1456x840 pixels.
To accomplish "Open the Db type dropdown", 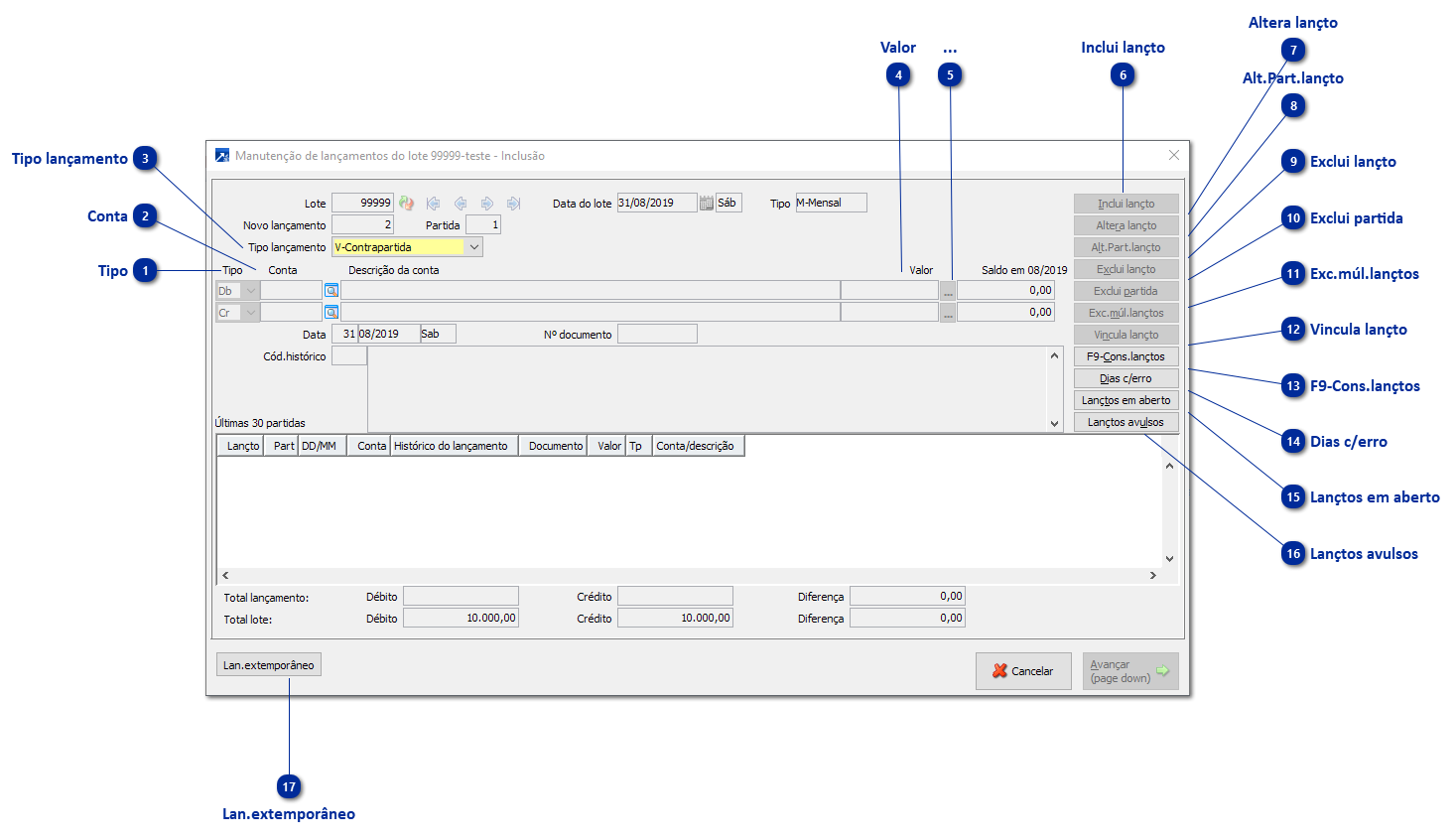I will coord(251,291).
